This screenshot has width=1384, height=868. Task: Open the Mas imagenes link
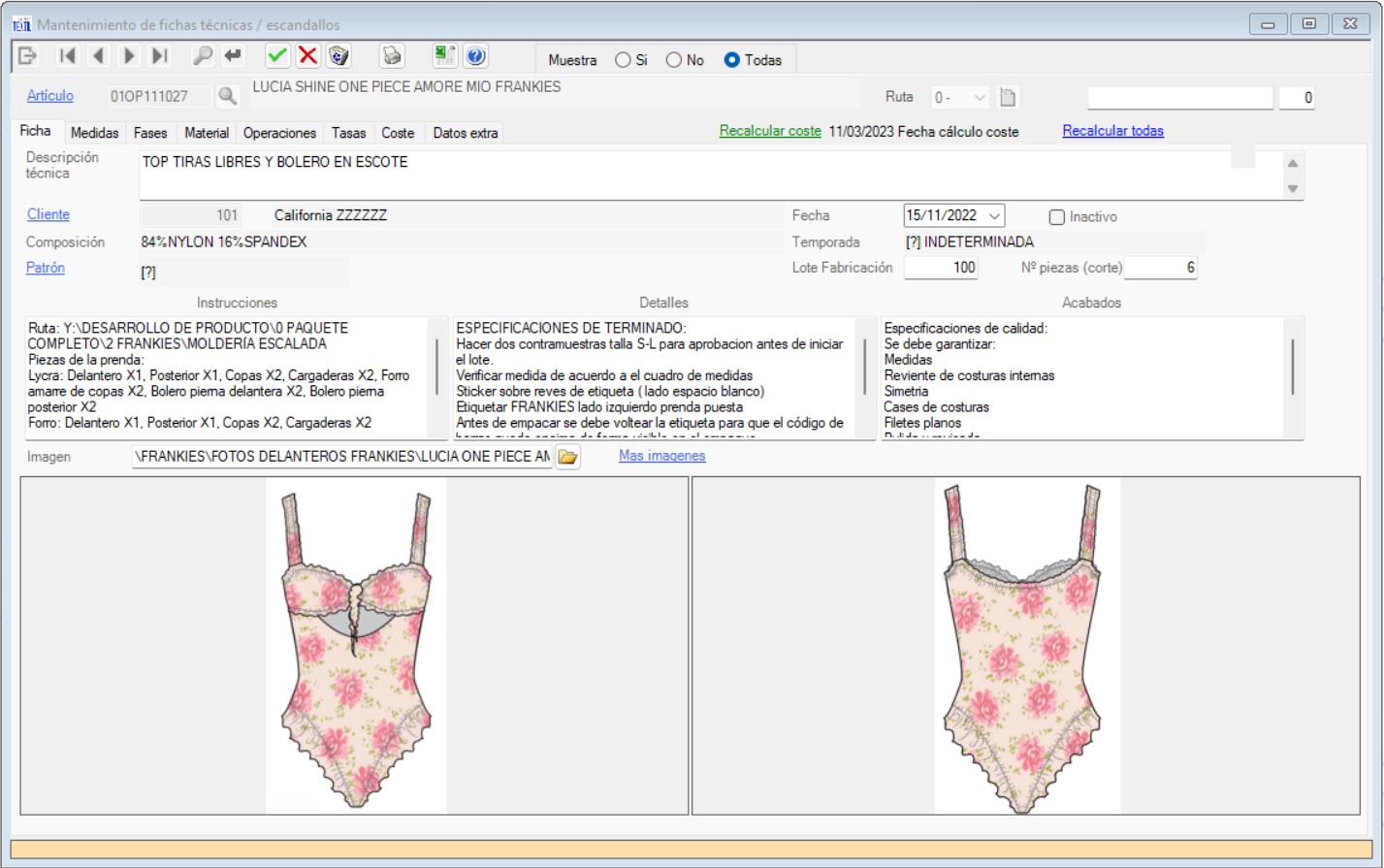pos(661,456)
